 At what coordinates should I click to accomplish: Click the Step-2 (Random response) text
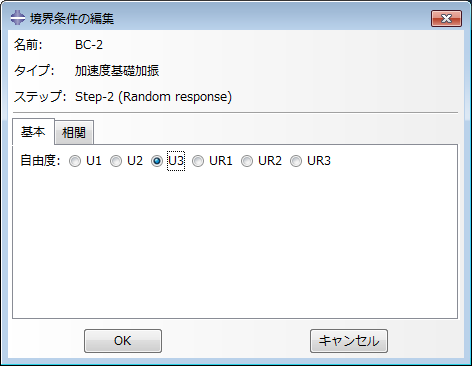pyautogui.click(x=153, y=97)
